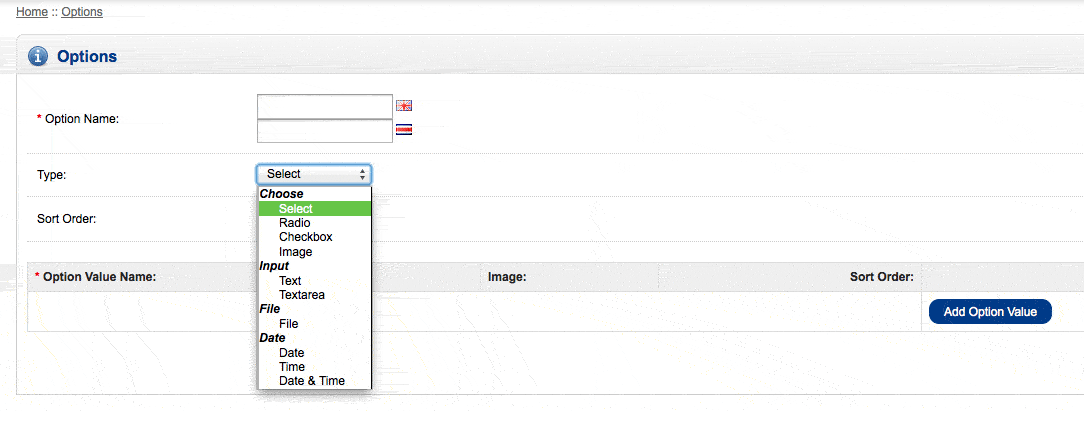This screenshot has width=1084, height=430.
Task: Pick Radio from the Type list
Action: 295,223
